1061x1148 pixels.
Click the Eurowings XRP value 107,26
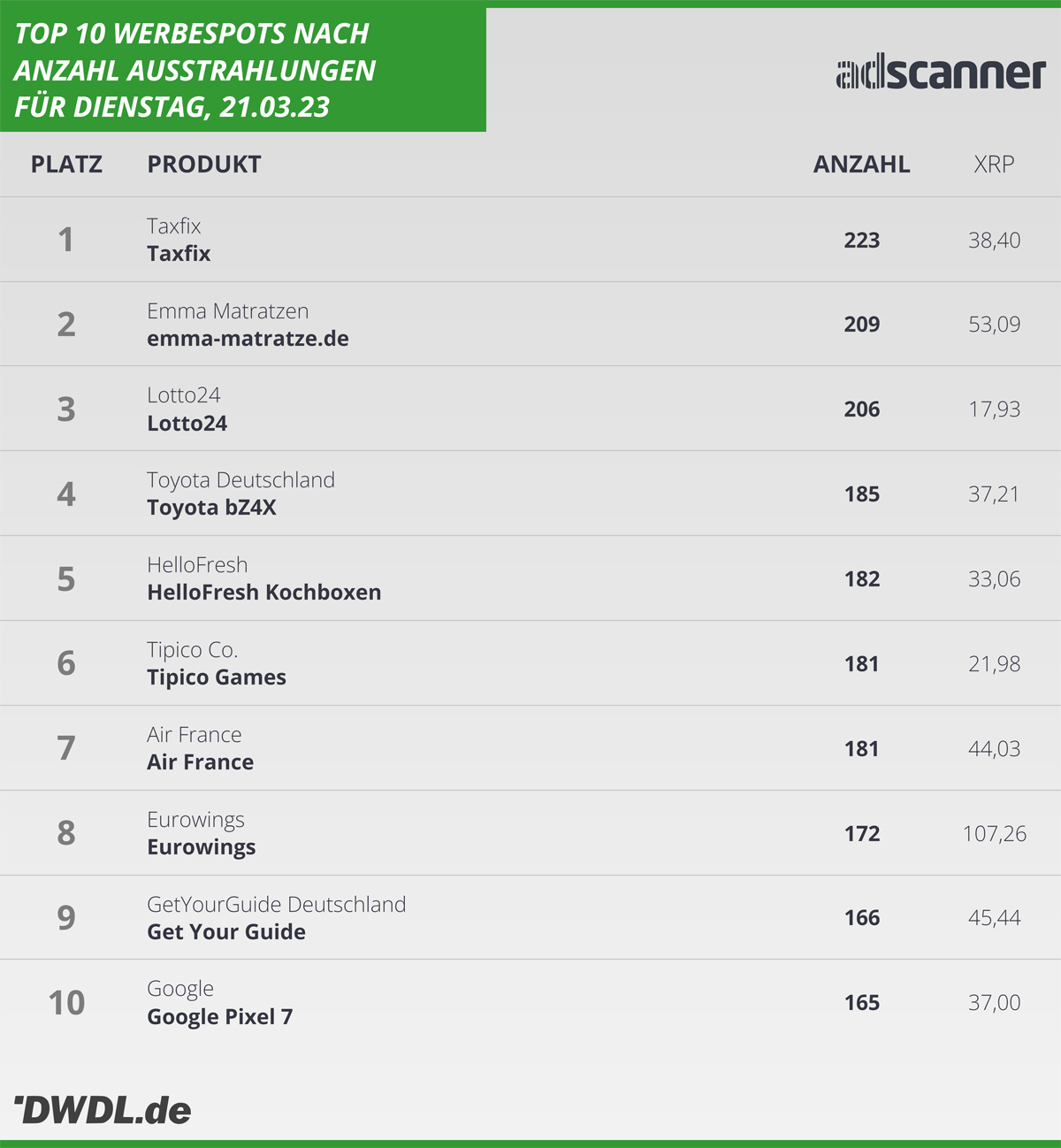click(x=995, y=833)
